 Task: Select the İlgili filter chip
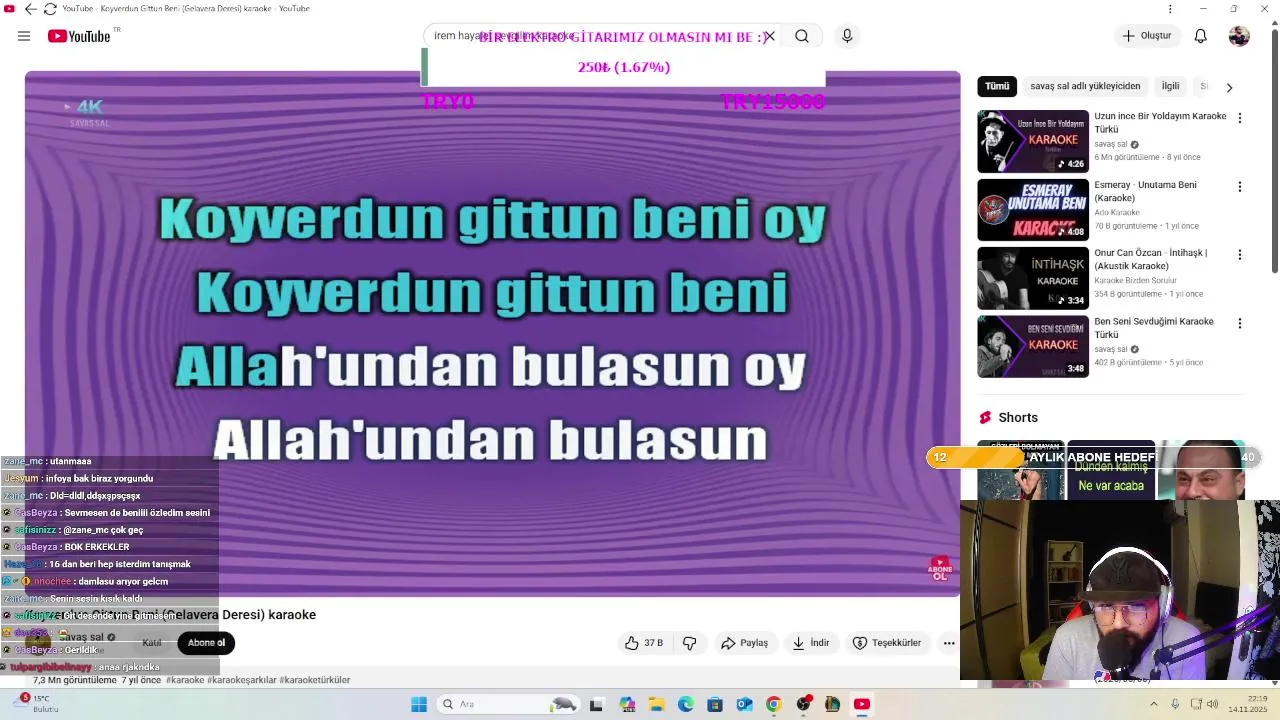(1170, 86)
